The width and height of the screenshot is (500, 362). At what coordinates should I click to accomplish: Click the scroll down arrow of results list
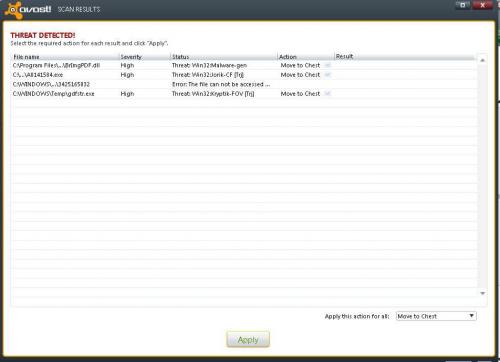tap(482, 293)
